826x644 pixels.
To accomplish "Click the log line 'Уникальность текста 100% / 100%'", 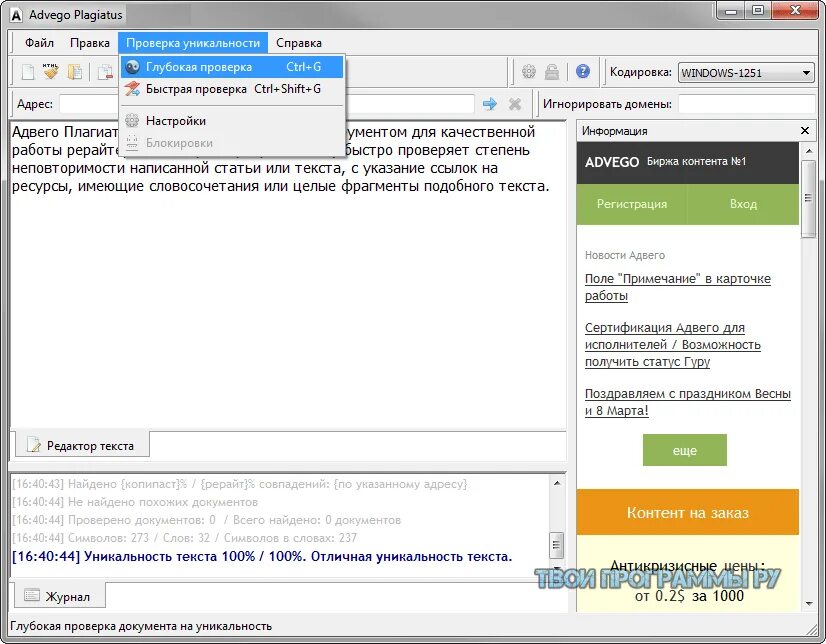I will pos(262,557).
